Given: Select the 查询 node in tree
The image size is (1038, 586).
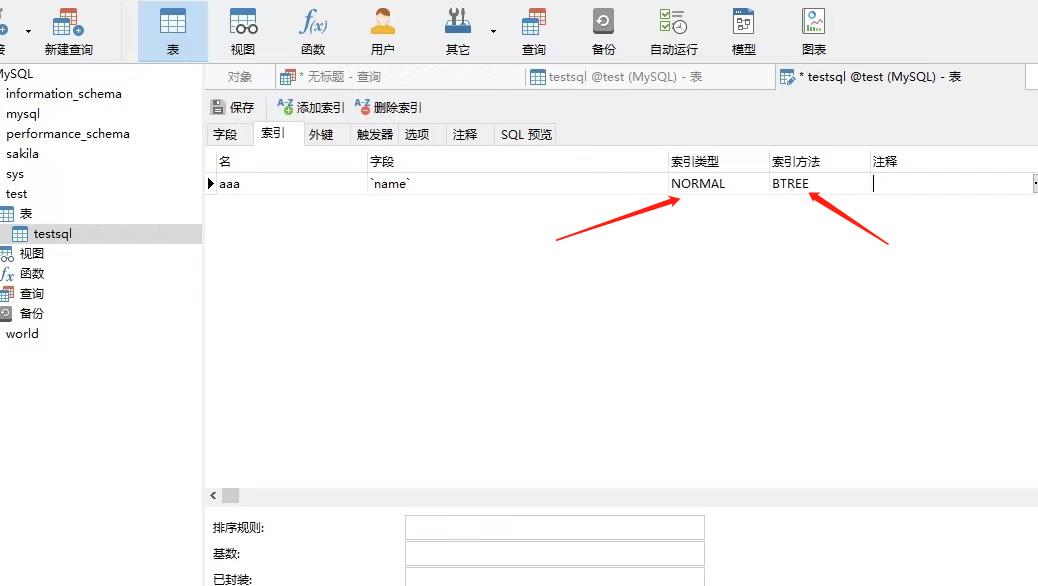Looking at the screenshot, I should click(x=31, y=294).
